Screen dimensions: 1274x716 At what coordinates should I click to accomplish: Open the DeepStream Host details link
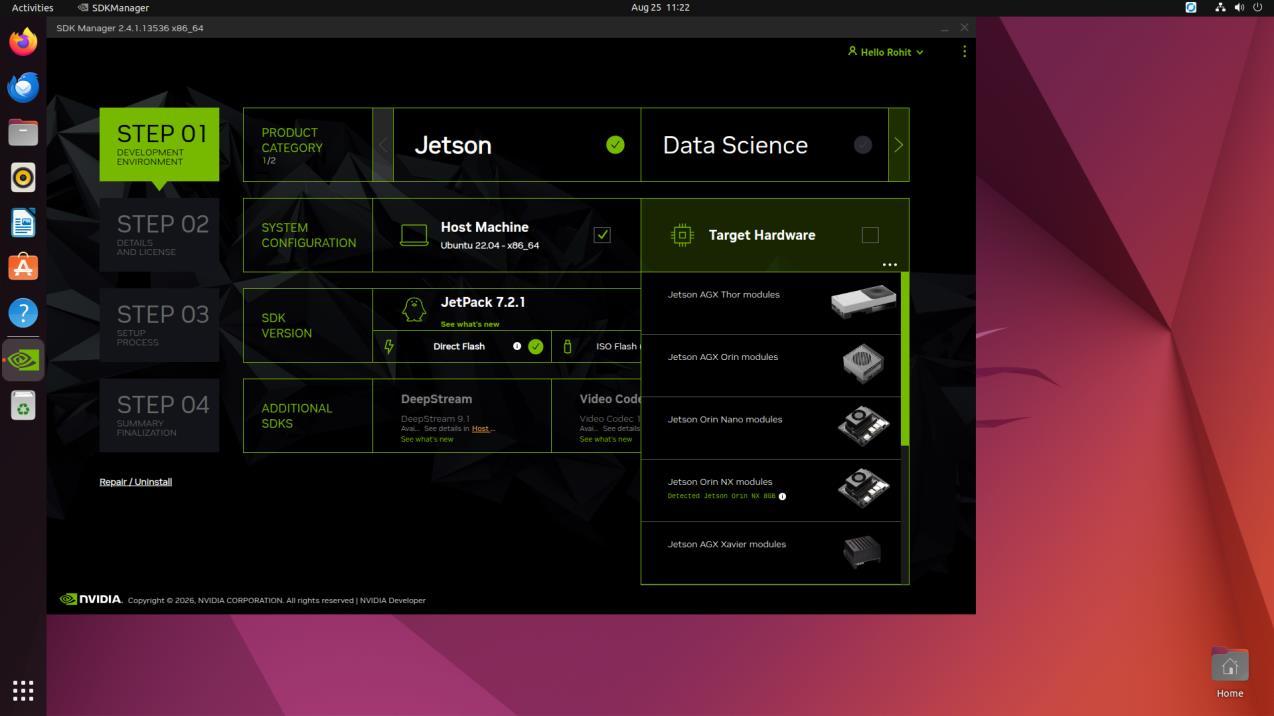click(x=482, y=429)
